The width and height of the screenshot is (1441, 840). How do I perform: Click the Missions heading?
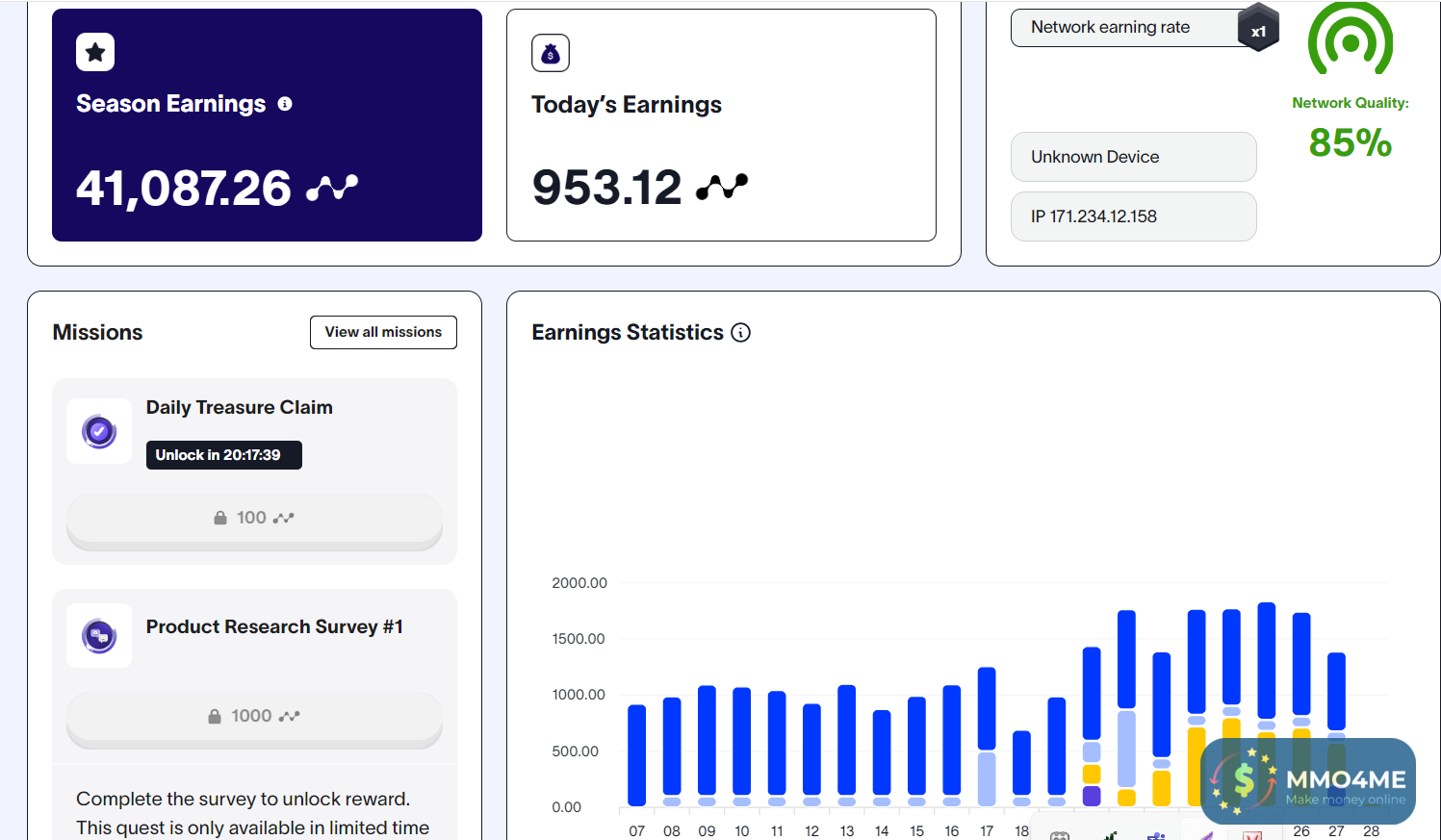pos(97,333)
